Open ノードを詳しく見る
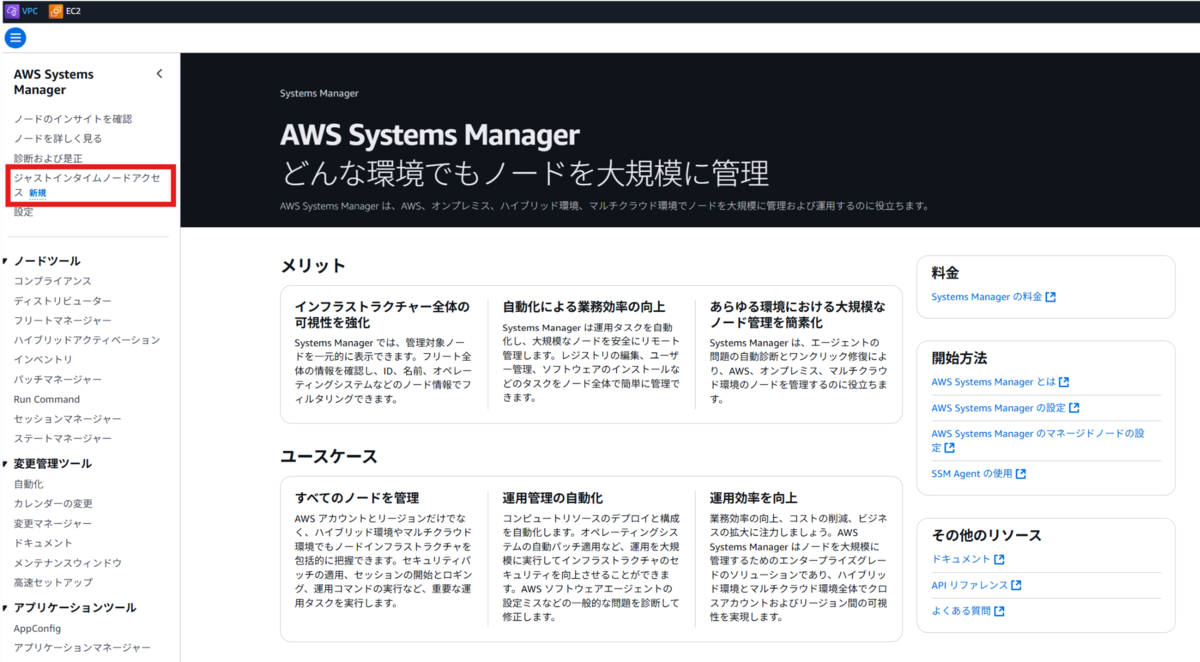This screenshot has height=662, width=1200. point(58,139)
